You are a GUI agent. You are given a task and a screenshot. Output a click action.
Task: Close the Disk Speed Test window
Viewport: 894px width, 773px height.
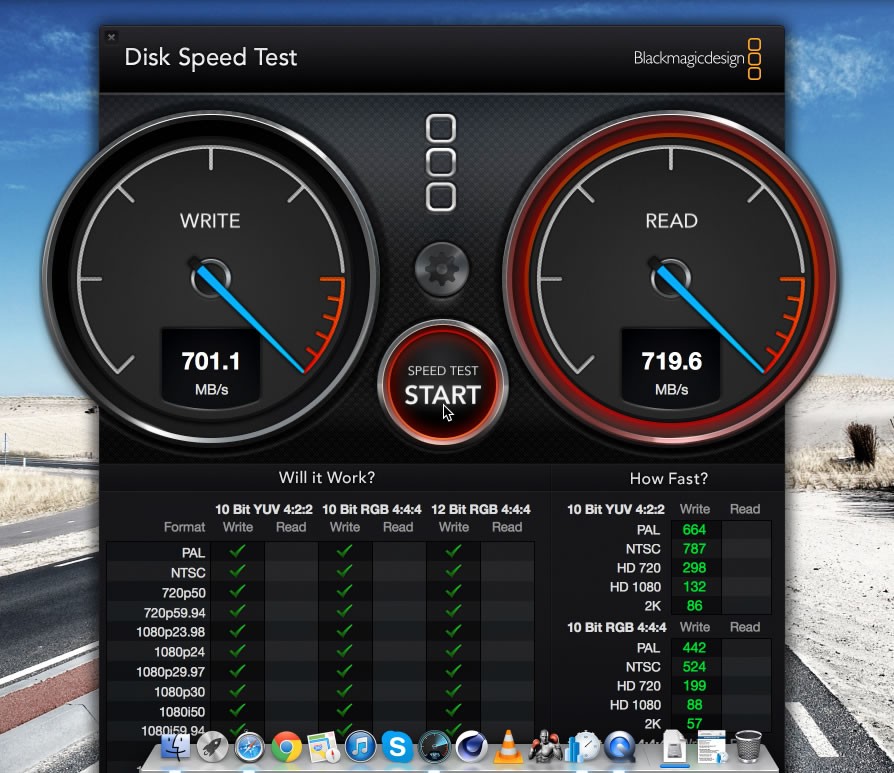(111, 37)
